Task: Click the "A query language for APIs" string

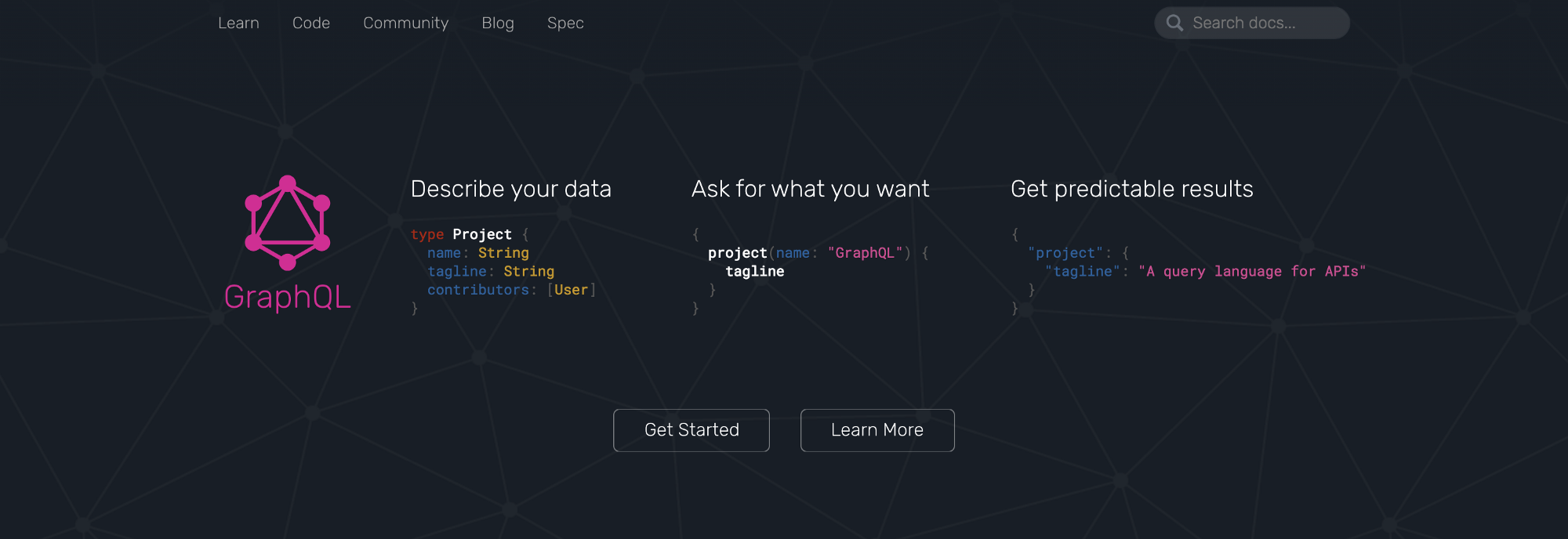Action: pyautogui.click(x=1252, y=271)
